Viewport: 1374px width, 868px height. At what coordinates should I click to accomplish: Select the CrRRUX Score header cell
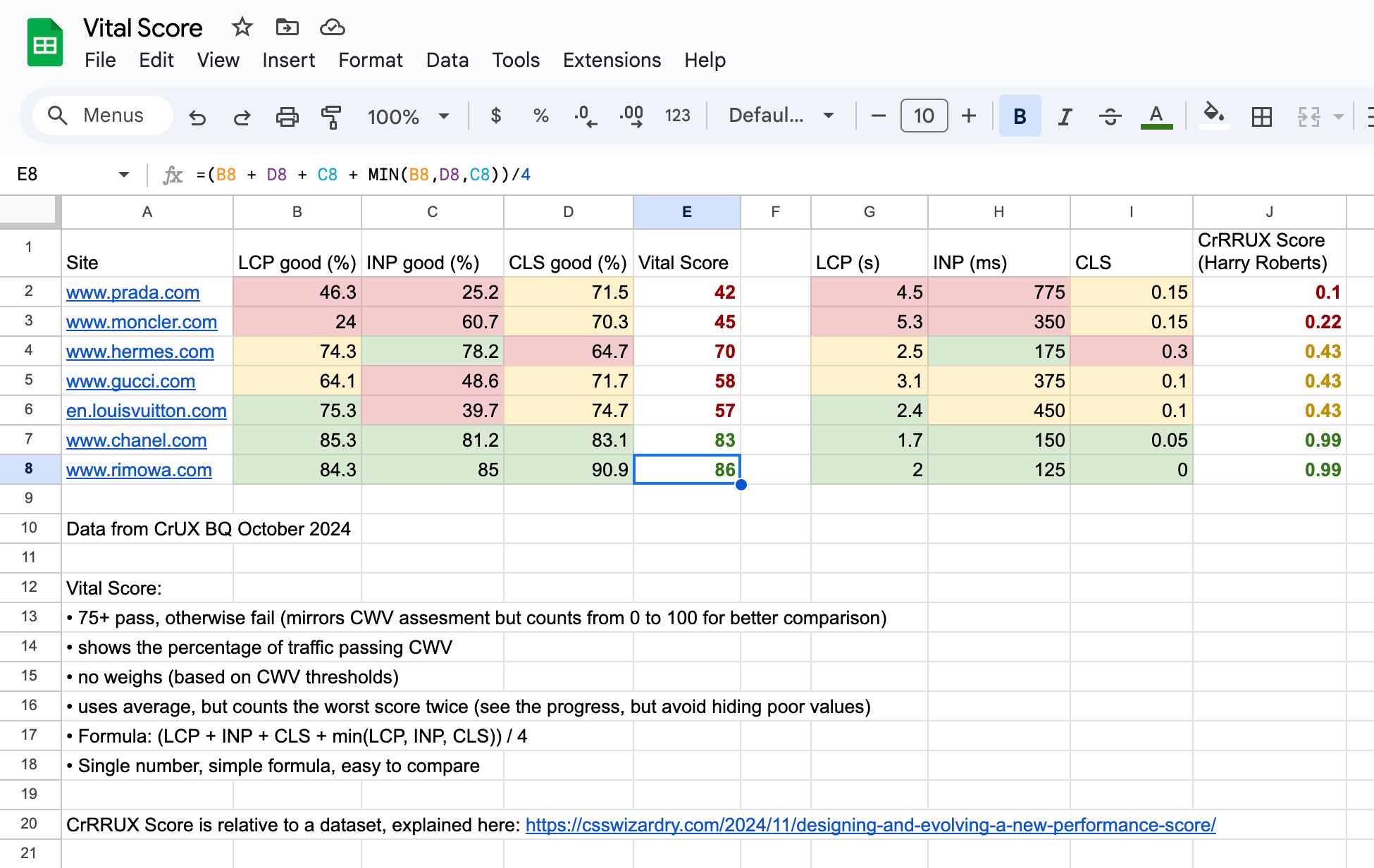pyautogui.click(x=1270, y=253)
